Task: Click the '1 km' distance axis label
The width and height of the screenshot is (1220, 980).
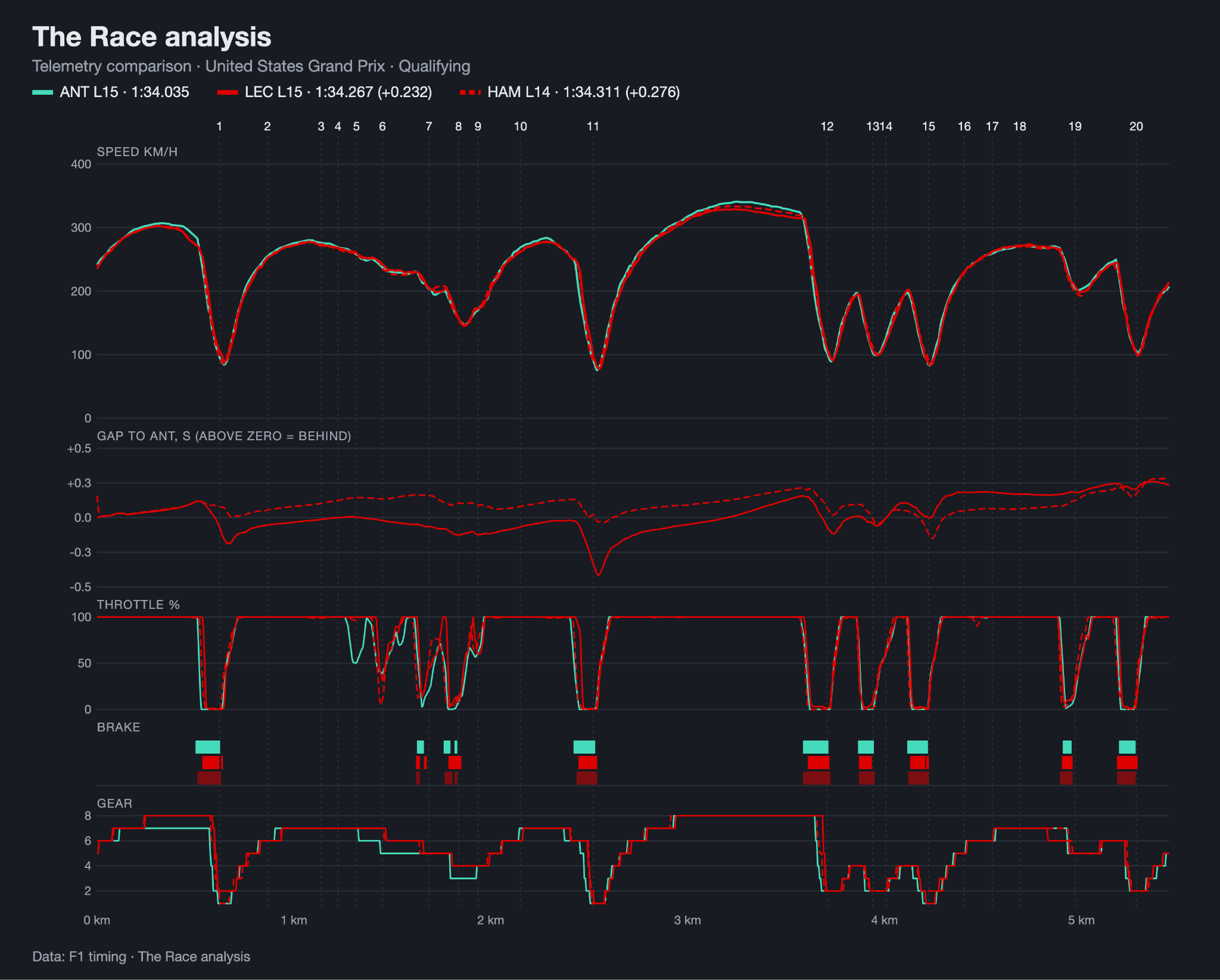Action: [x=294, y=920]
